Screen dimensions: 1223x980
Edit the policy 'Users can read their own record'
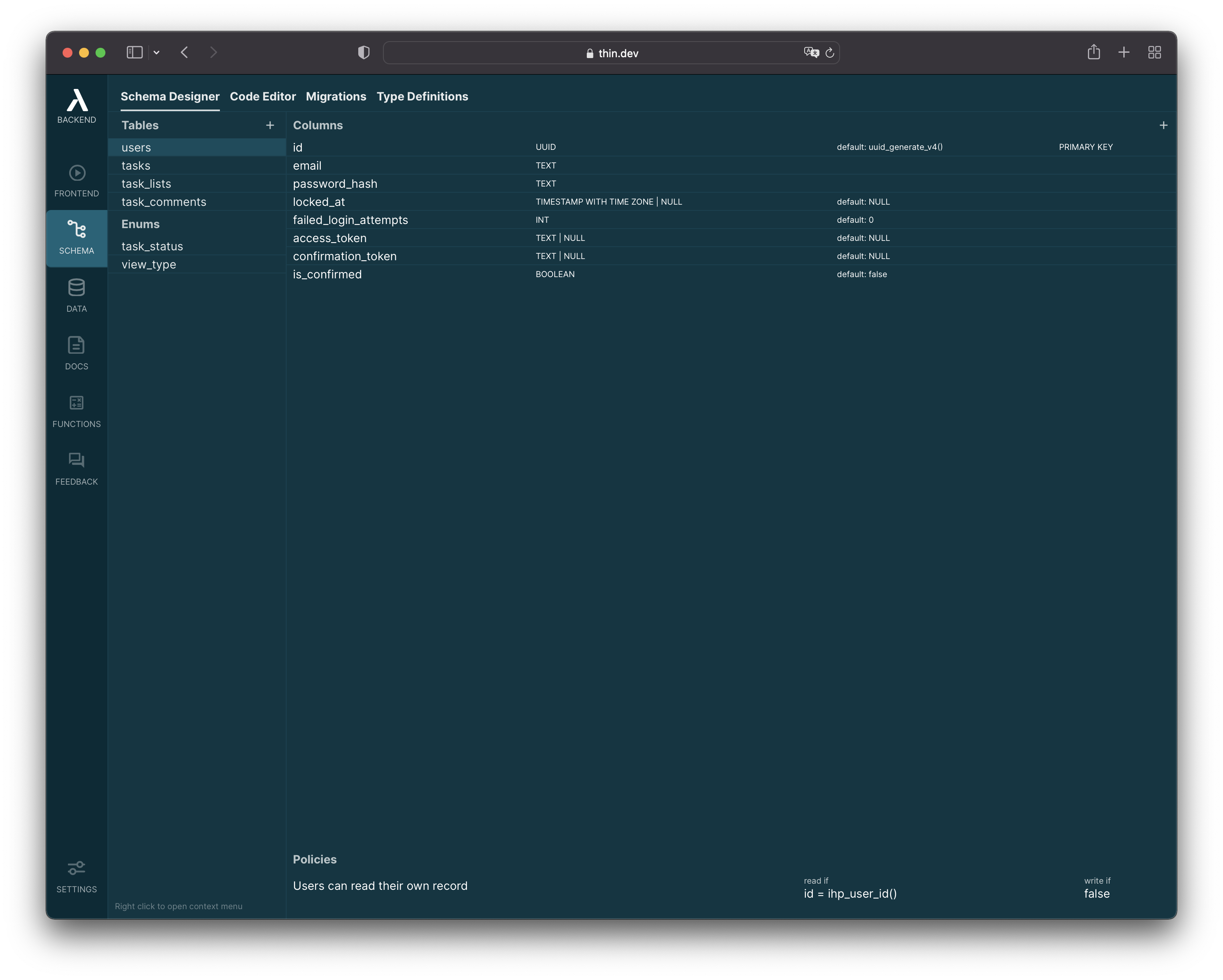380,885
